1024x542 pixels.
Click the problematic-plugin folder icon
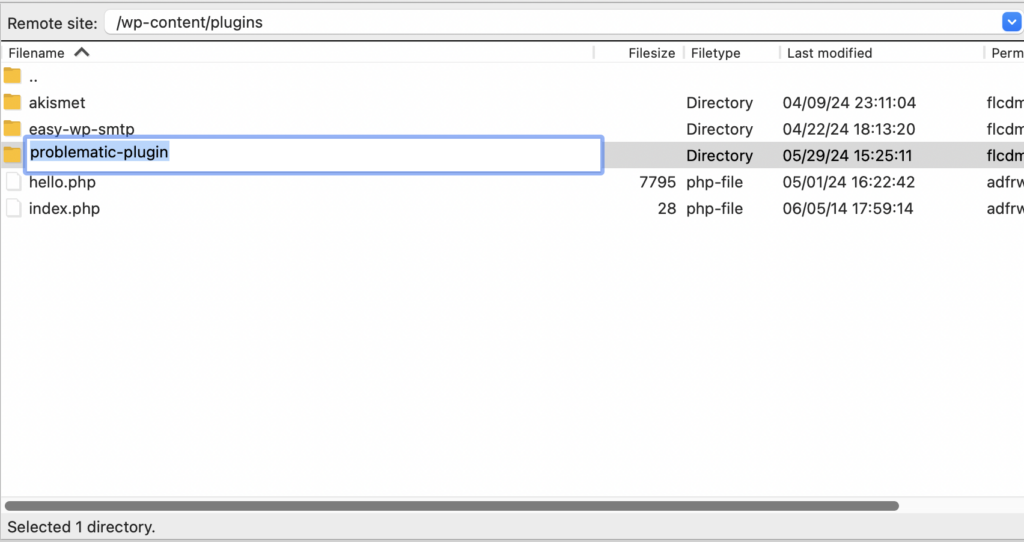(x=12, y=155)
